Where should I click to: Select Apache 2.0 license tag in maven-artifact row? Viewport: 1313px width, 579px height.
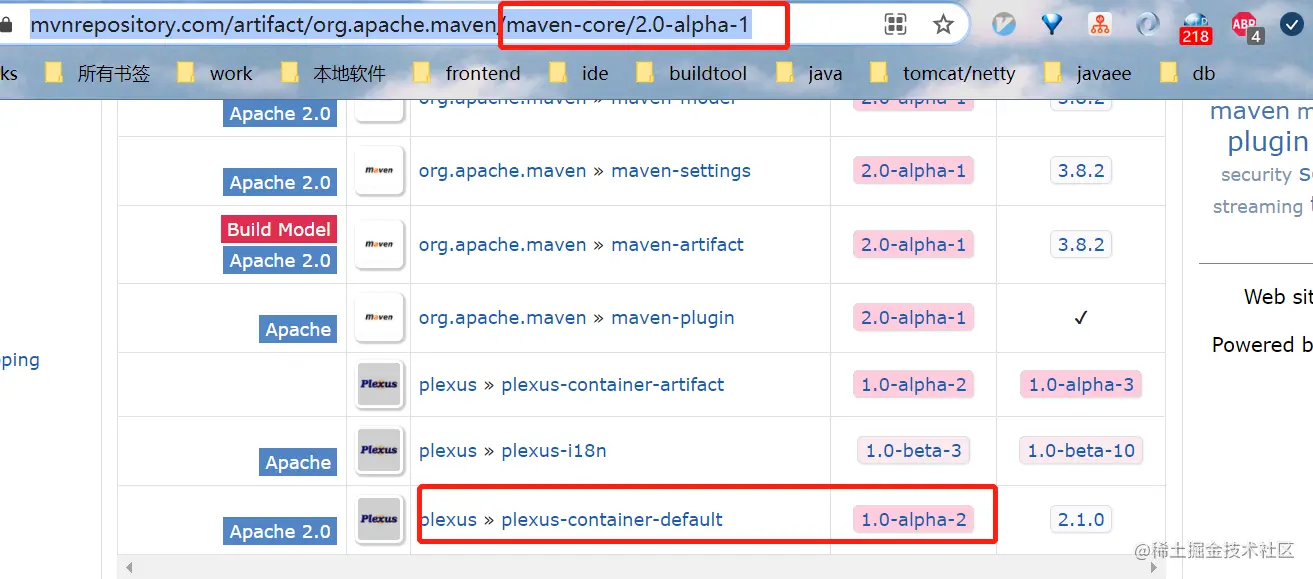(280, 260)
